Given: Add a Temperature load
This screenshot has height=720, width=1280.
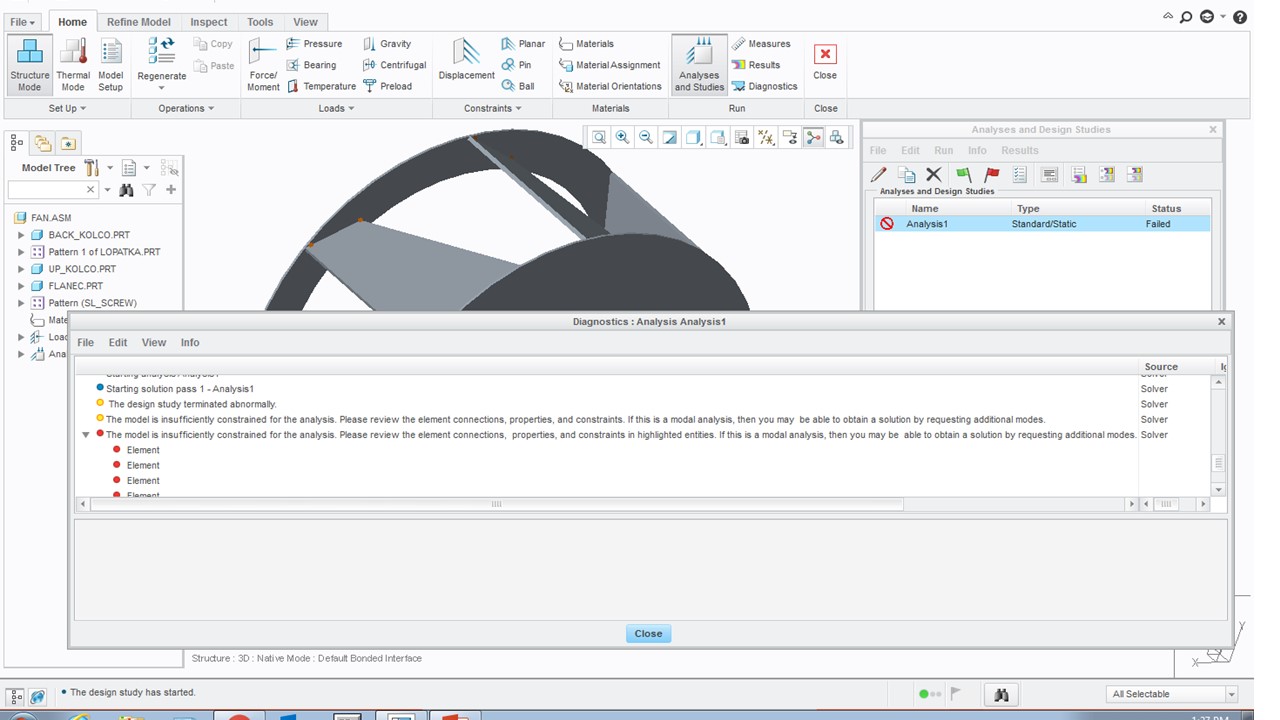Looking at the screenshot, I should tap(321, 86).
